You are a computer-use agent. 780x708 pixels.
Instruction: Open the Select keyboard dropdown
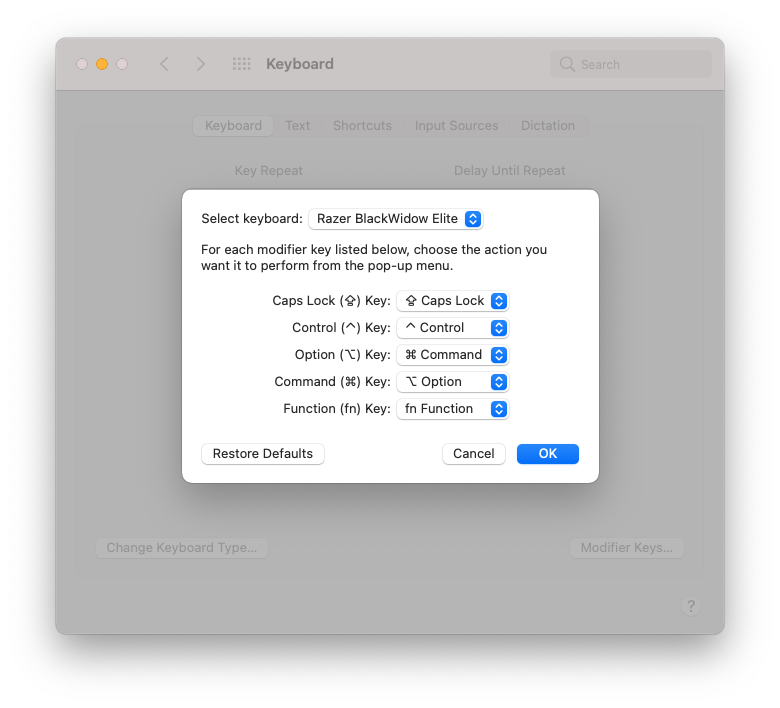click(396, 219)
